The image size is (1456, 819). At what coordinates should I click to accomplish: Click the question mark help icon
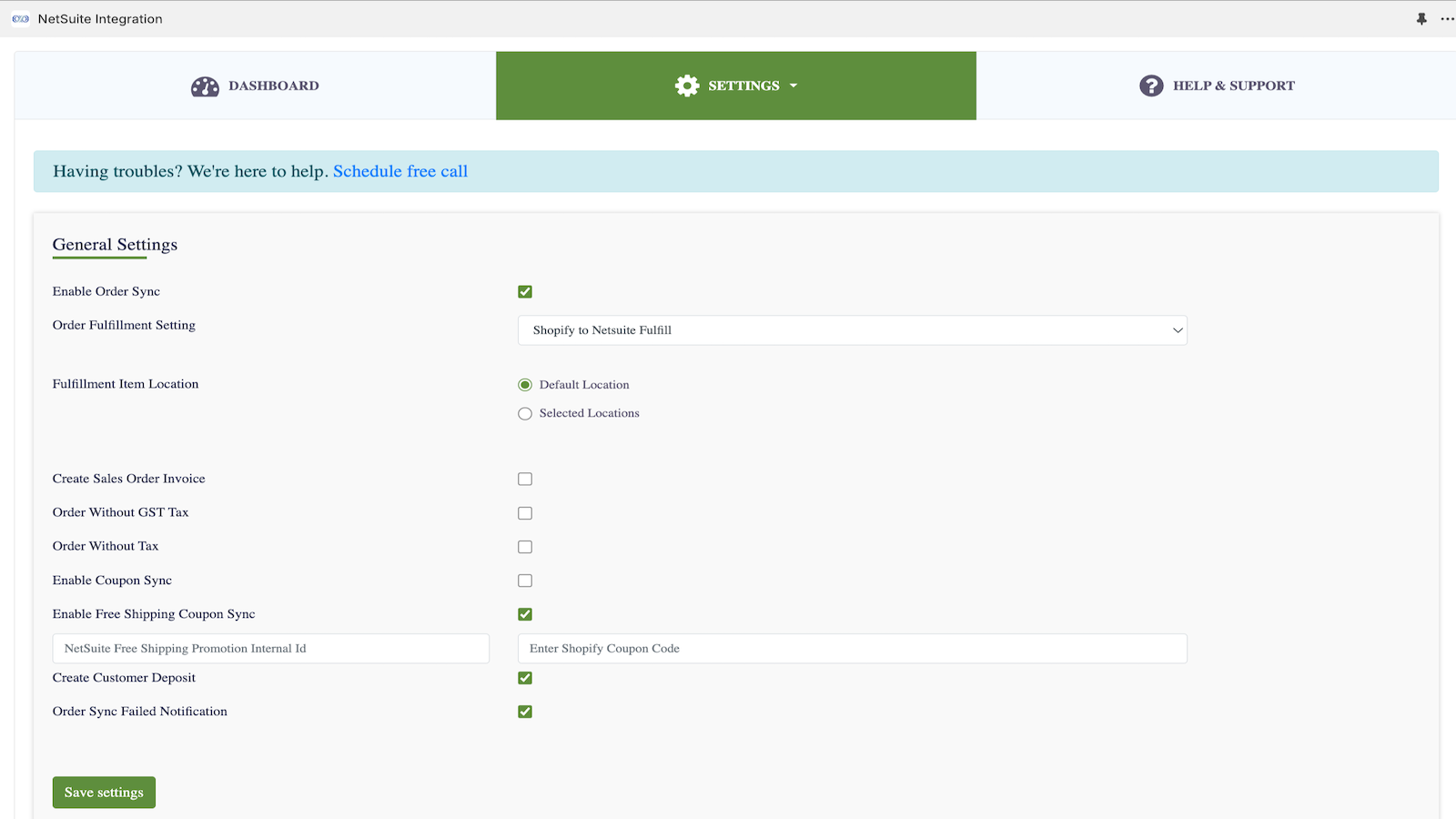pos(1151,86)
